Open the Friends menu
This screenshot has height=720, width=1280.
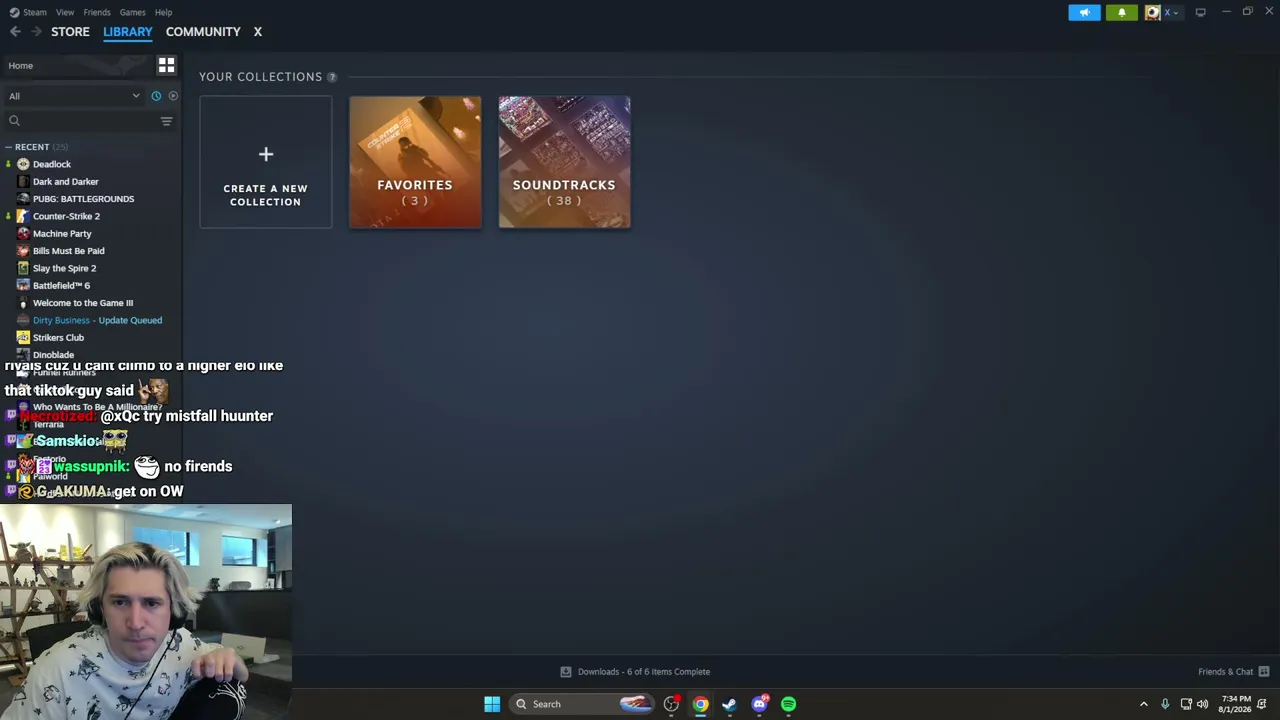tap(97, 12)
